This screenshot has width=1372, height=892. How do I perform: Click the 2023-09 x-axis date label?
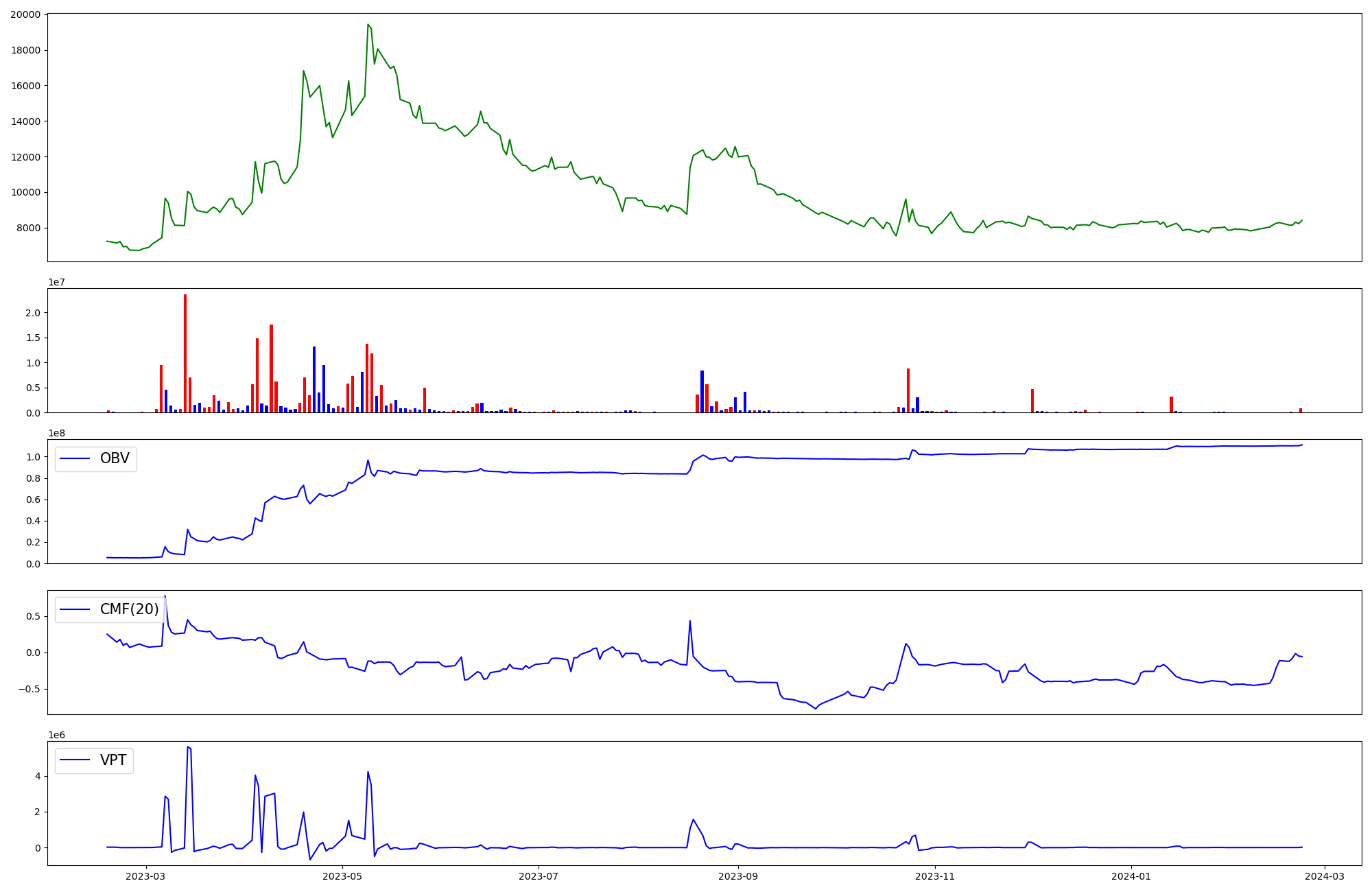(739, 876)
